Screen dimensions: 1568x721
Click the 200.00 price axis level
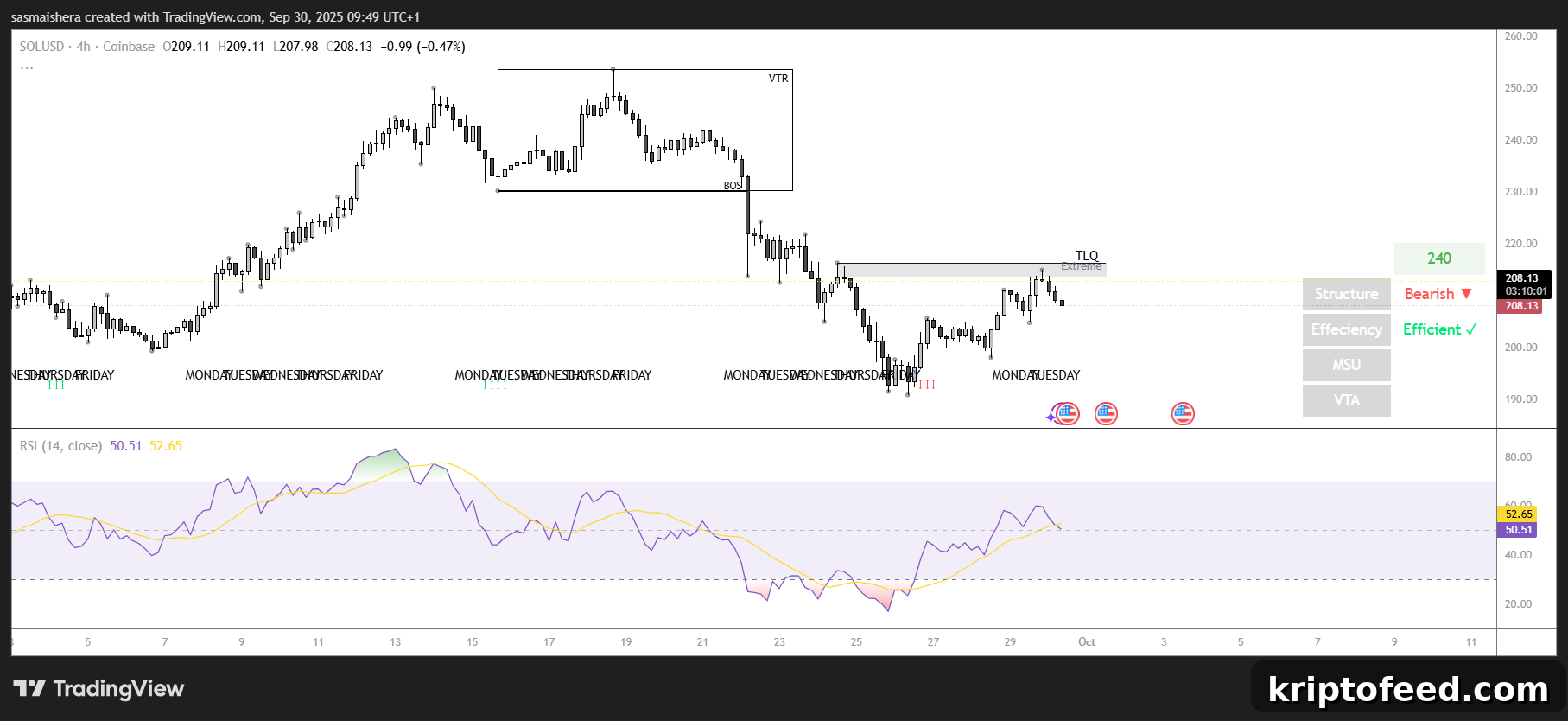coord(1520,348)
